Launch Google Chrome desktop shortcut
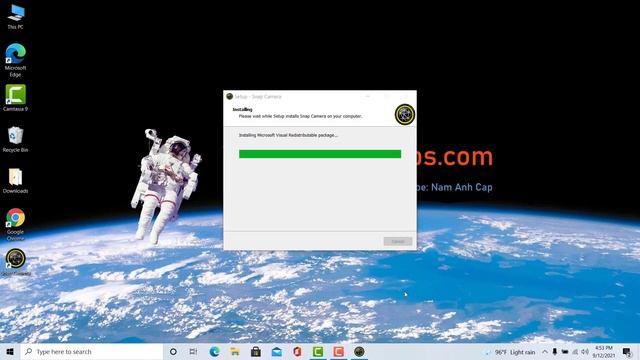Screen dimensions: 640x360 tap(16, 224)
